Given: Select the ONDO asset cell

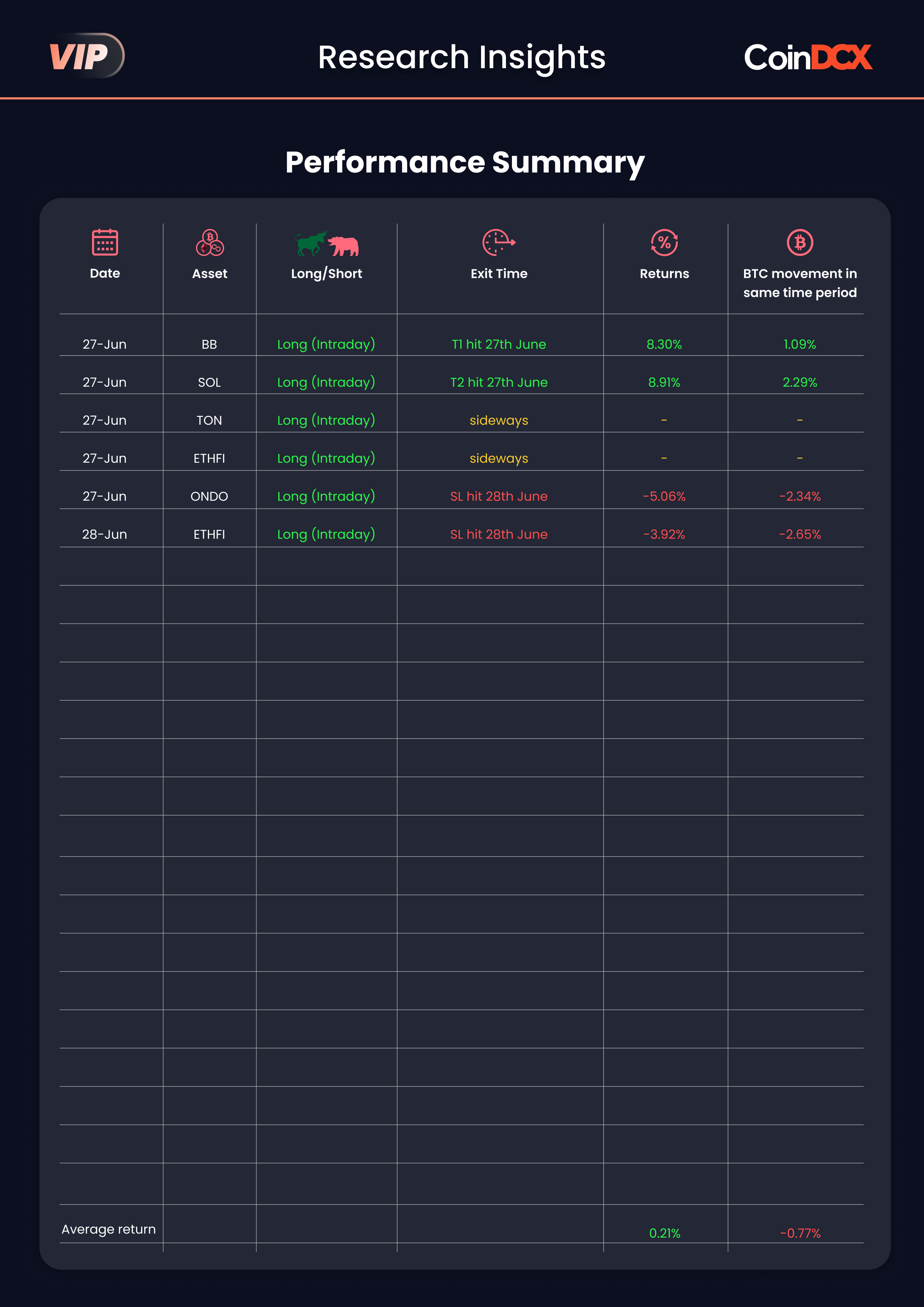Looking at the screenshot, I should point(209,496).
